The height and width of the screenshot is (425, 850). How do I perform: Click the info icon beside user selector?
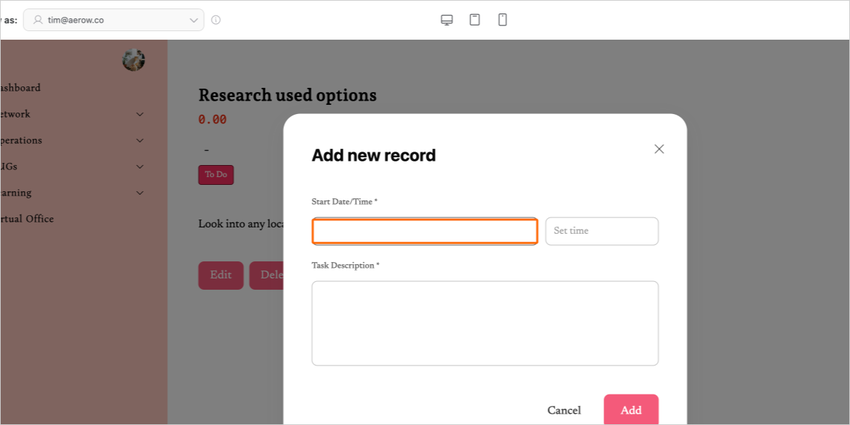click(x=216, y=20)
